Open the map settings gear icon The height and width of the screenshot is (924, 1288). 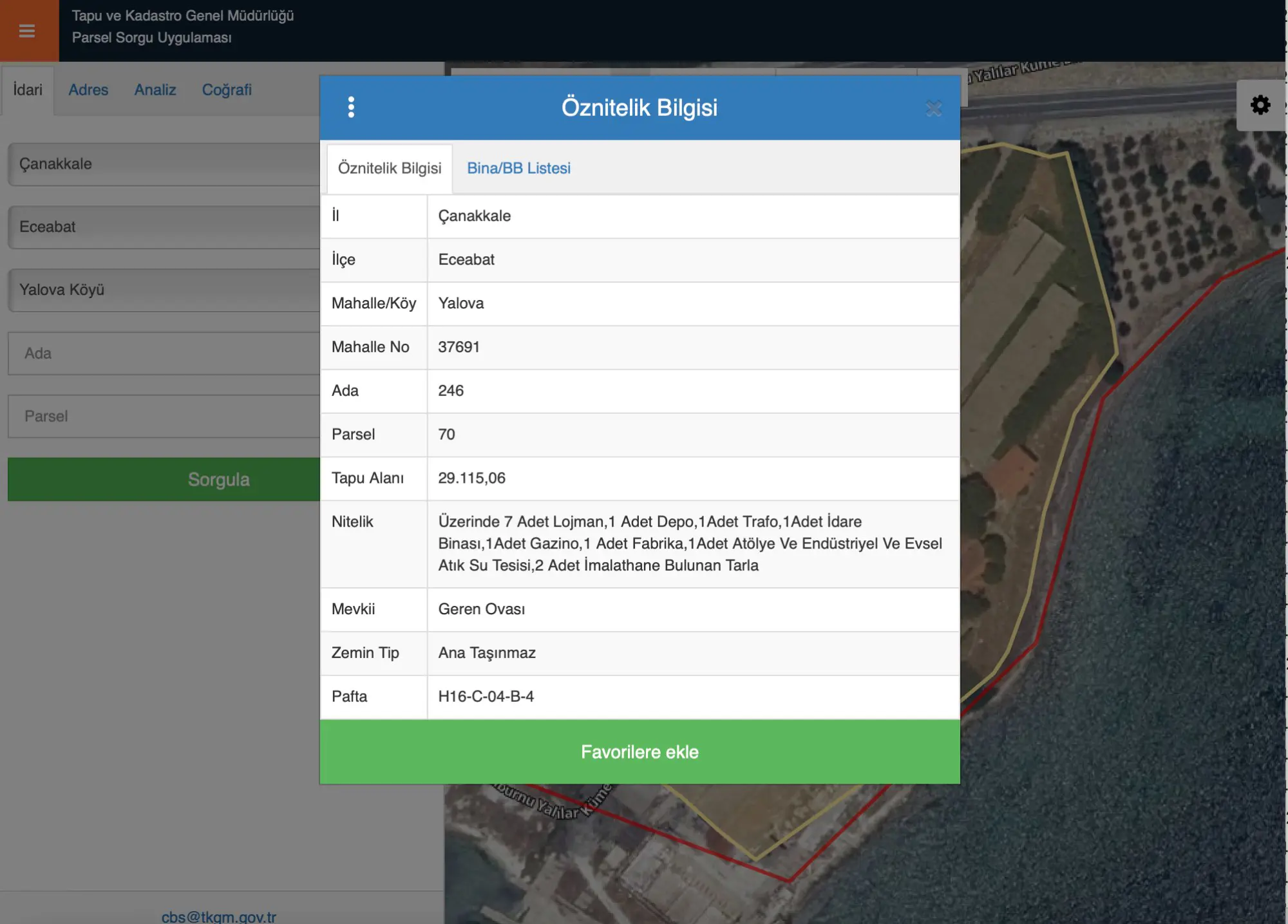point(1260,105)
